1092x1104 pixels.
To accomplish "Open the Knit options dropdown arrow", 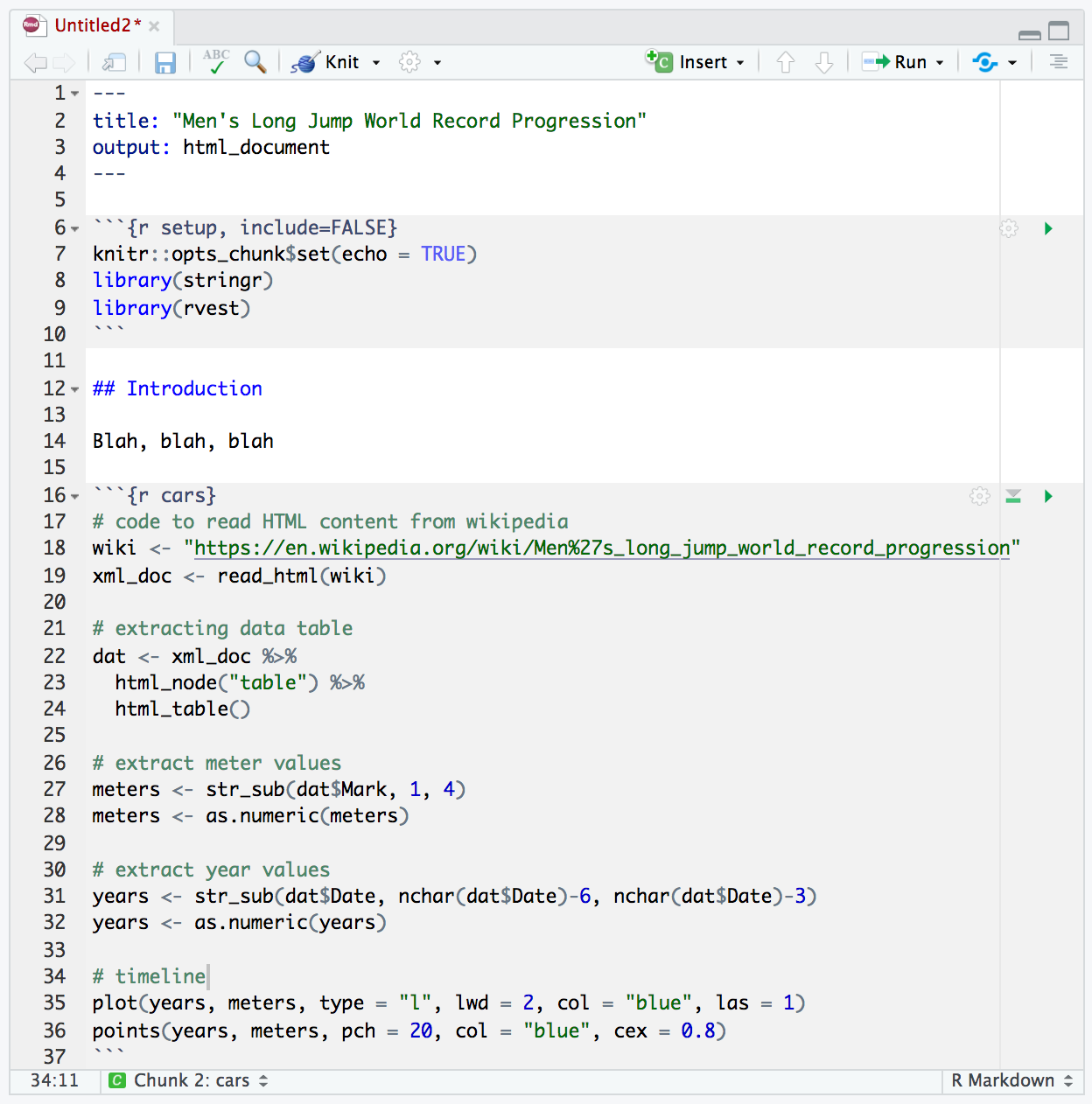I will point(376,63).
